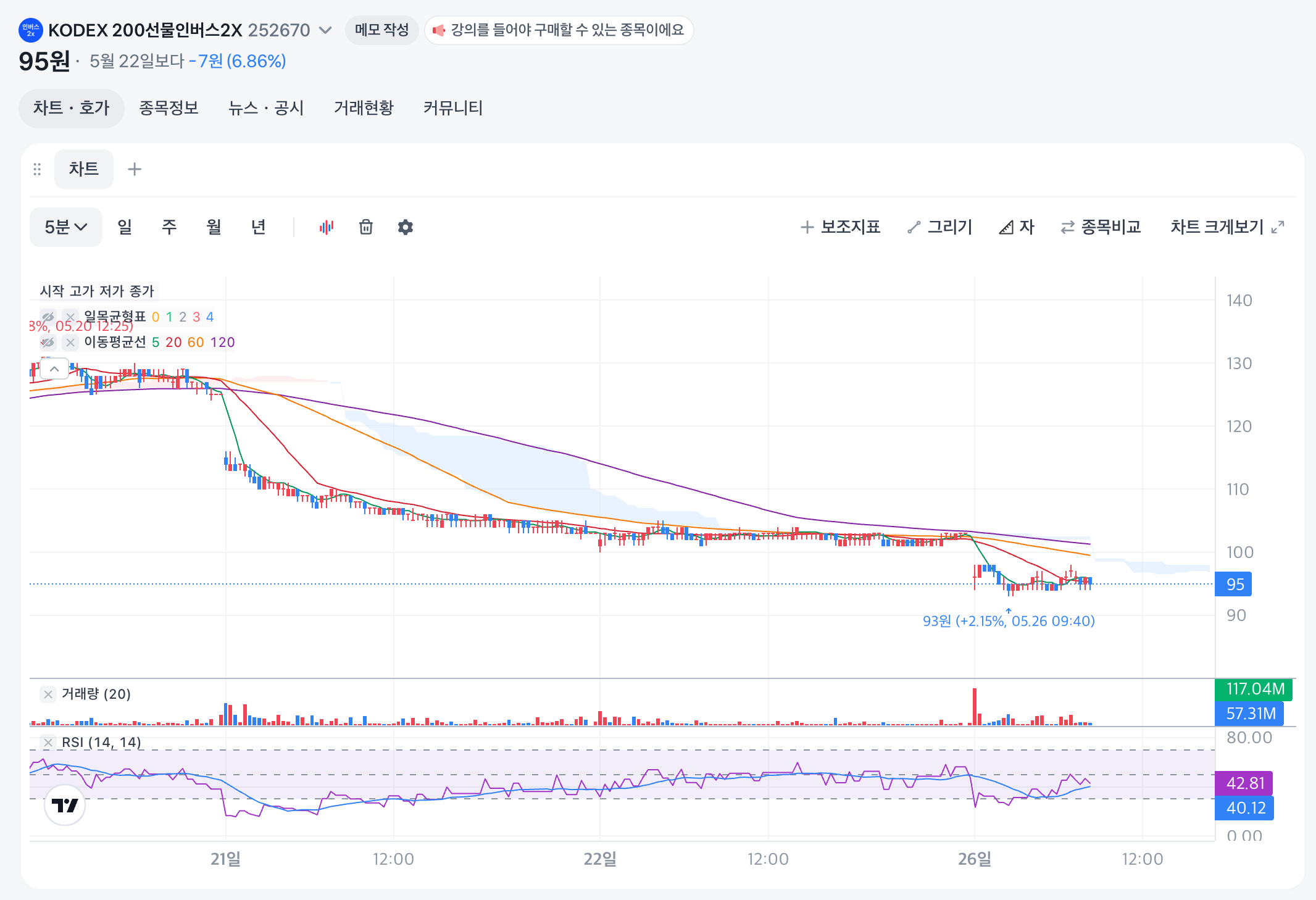Image resolution: width=1316 pixels, height=900 pixels.
Task: Switch chart to daily 일 interval
Action: [x=125, y=227]
